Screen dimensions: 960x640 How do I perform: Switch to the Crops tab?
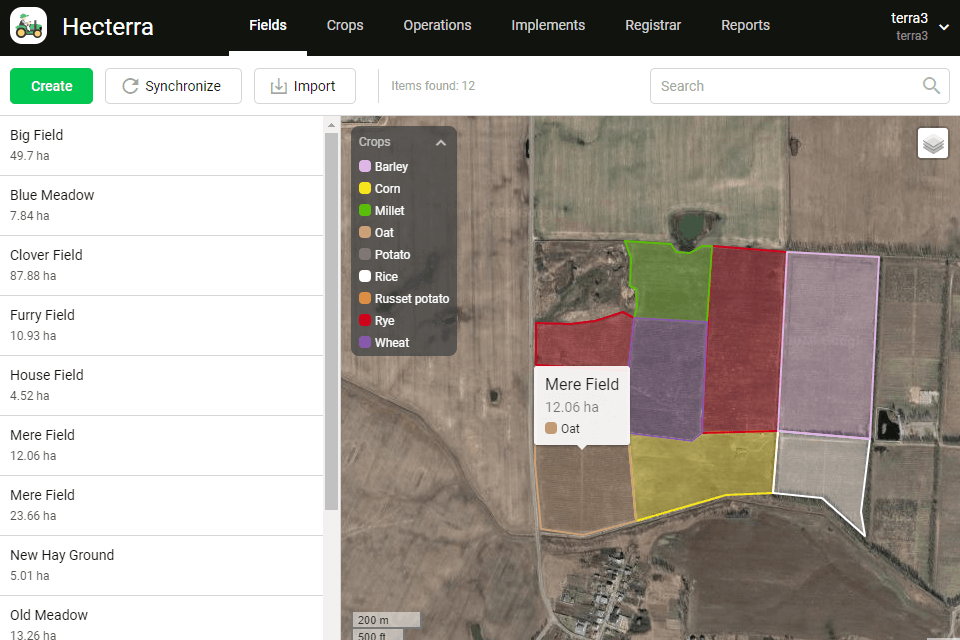[x=345, y=26]
